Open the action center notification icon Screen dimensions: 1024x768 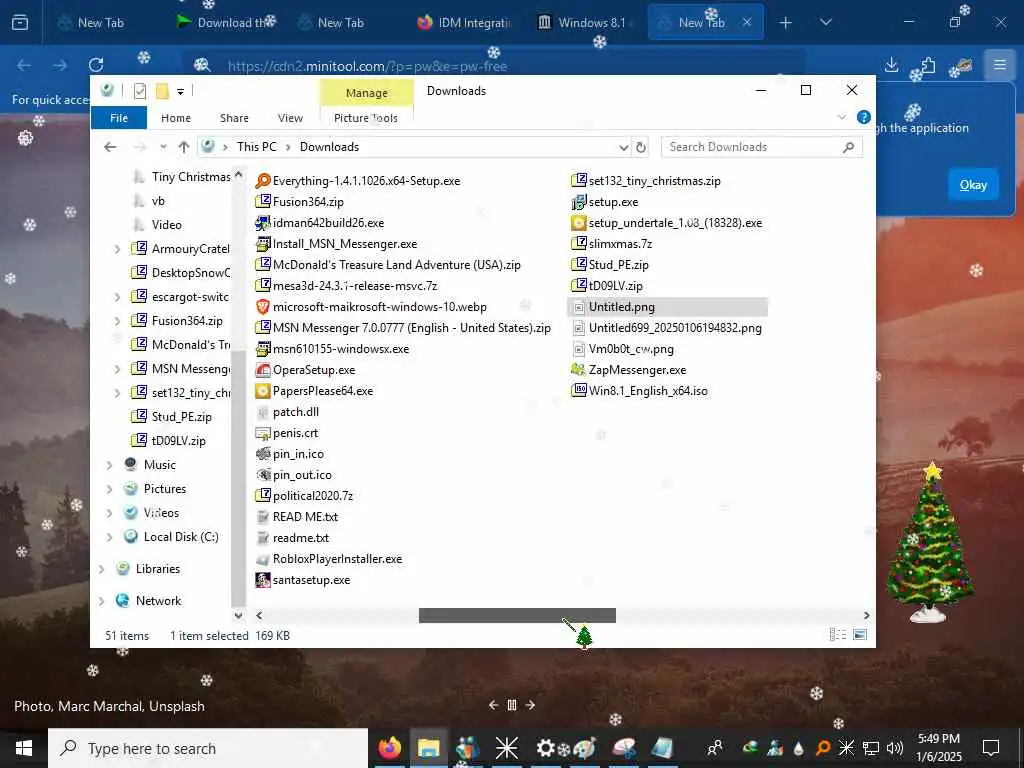coord(991,748)
